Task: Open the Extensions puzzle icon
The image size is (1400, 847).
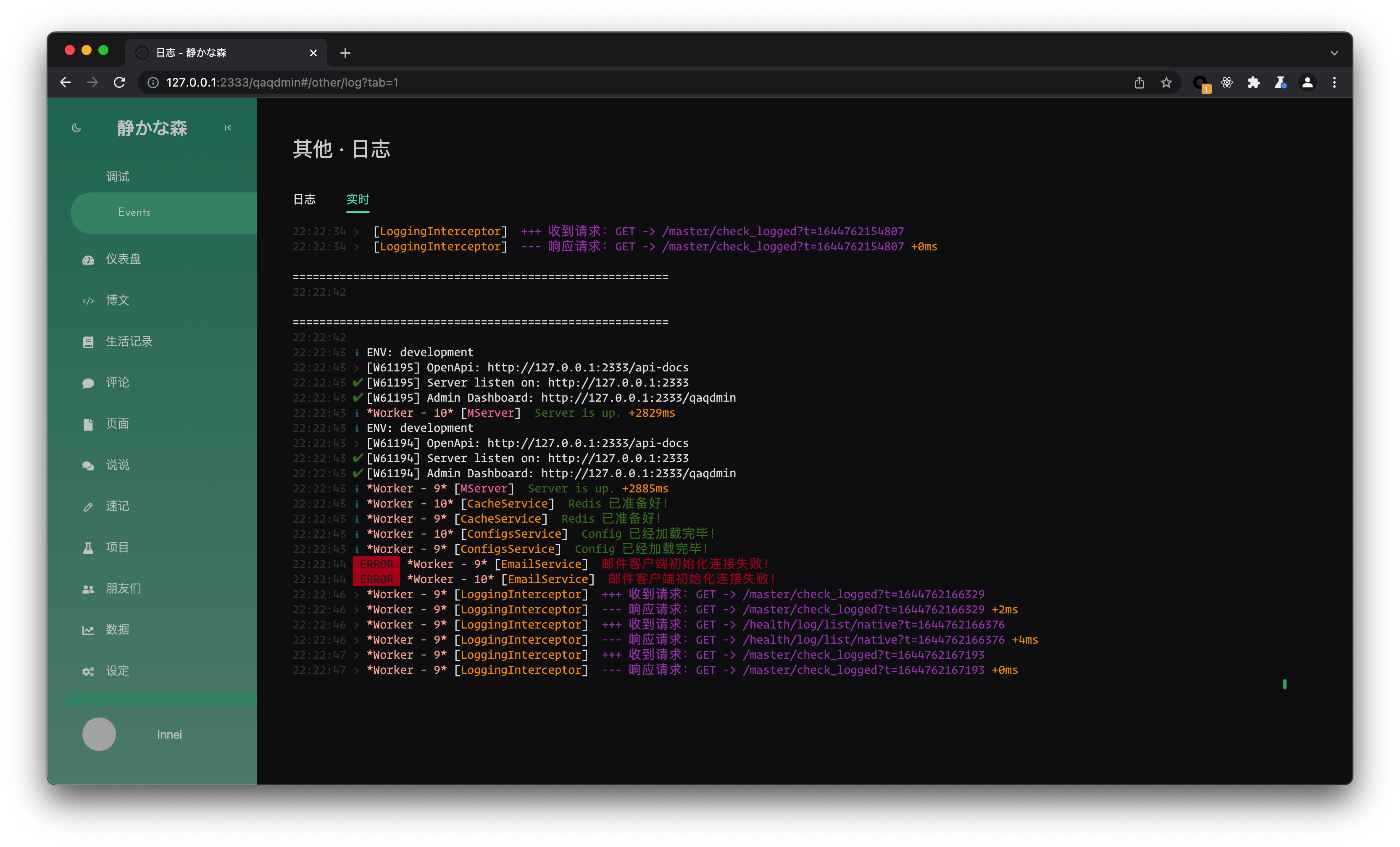Action: (1253, 83)
